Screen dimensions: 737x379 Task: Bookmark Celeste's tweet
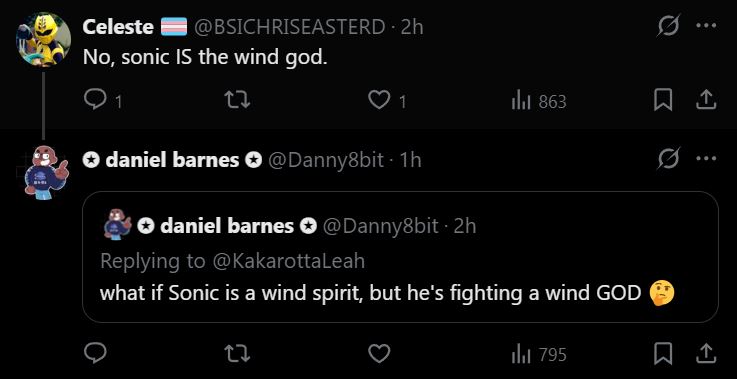663,101
